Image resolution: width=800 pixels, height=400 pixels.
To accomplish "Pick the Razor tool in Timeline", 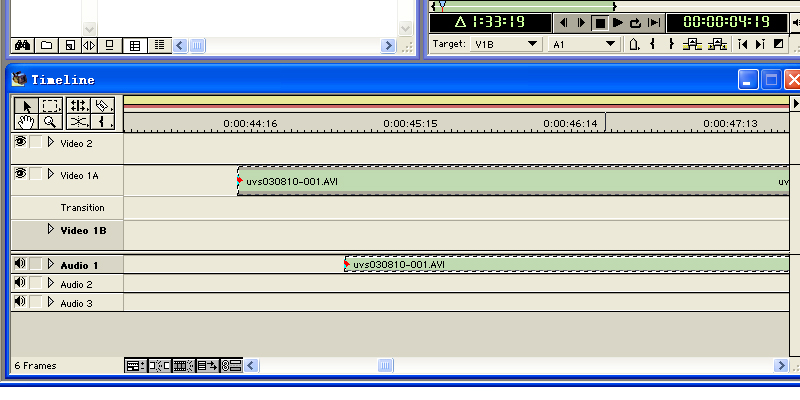I will tap(103, 106).
